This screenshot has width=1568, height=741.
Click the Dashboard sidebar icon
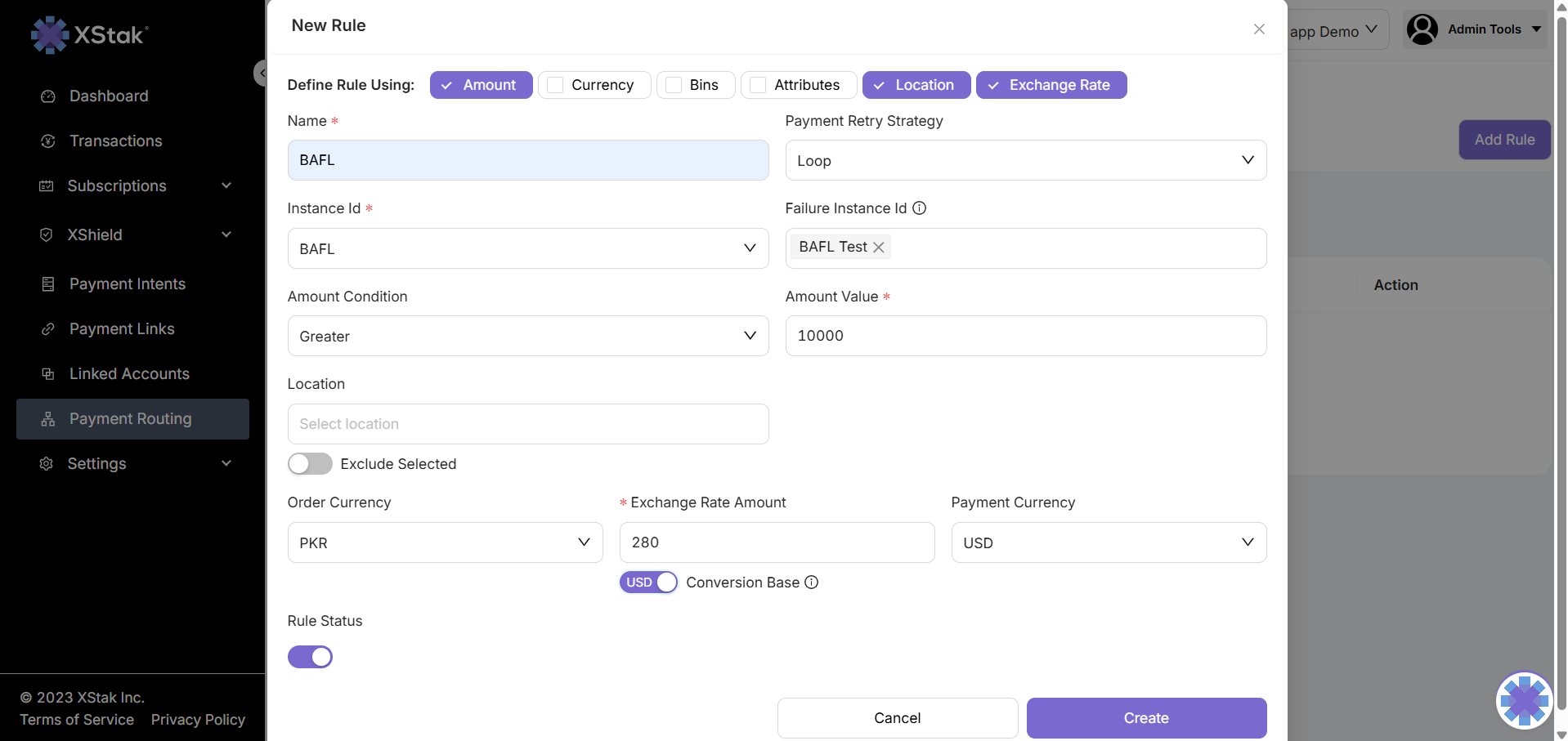48,96
